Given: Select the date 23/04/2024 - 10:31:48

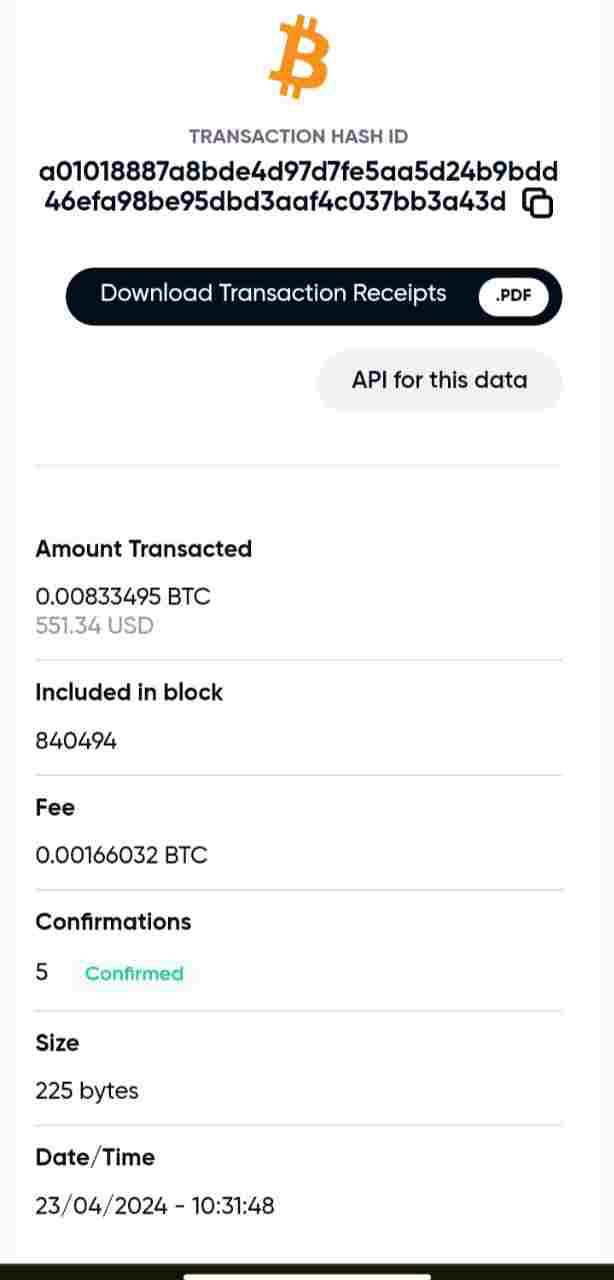Looking at the screenshot, I should tap(155, 1206).
